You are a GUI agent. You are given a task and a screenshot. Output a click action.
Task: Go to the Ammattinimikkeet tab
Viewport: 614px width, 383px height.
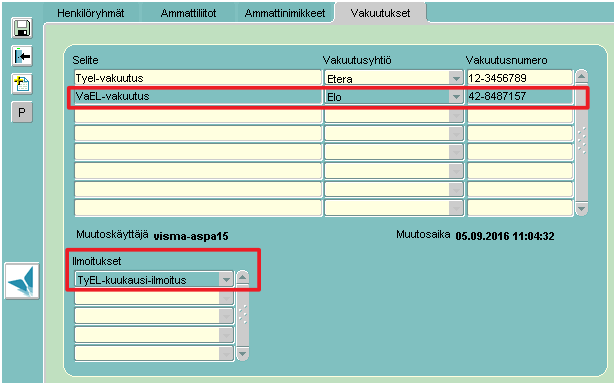285,13
